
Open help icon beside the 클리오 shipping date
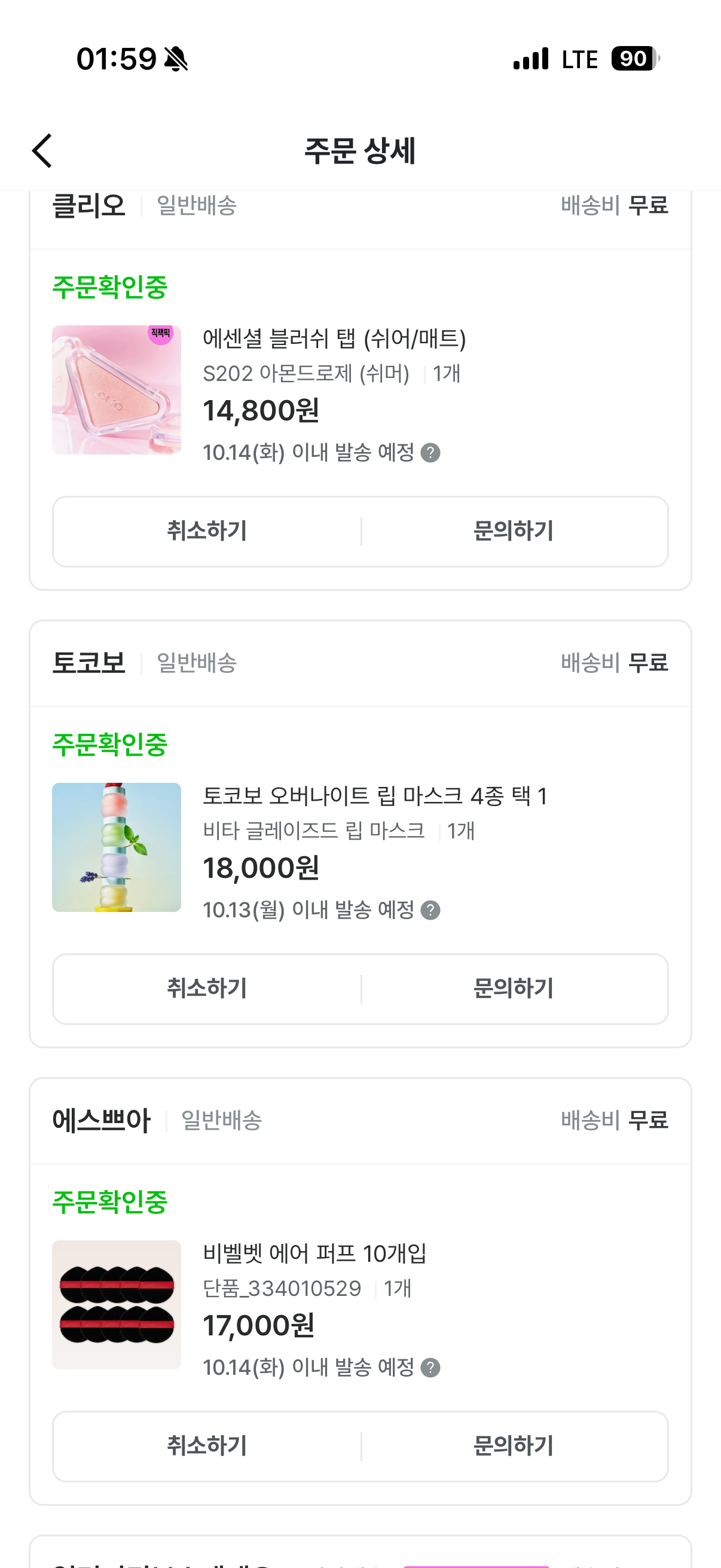tap(430, 453)
